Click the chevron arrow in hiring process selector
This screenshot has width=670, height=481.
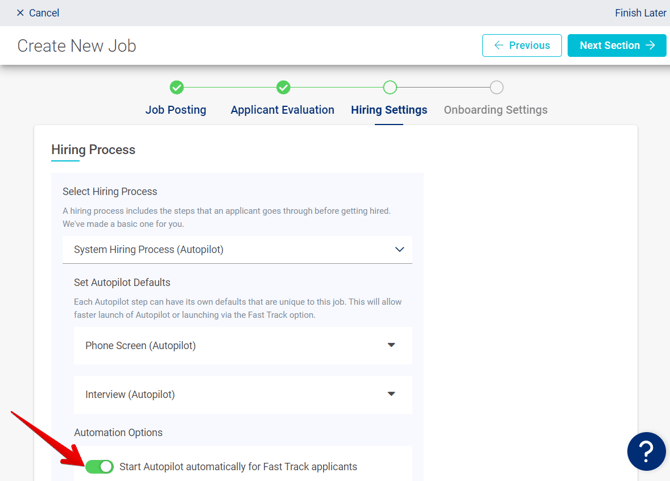pos(399,250)
